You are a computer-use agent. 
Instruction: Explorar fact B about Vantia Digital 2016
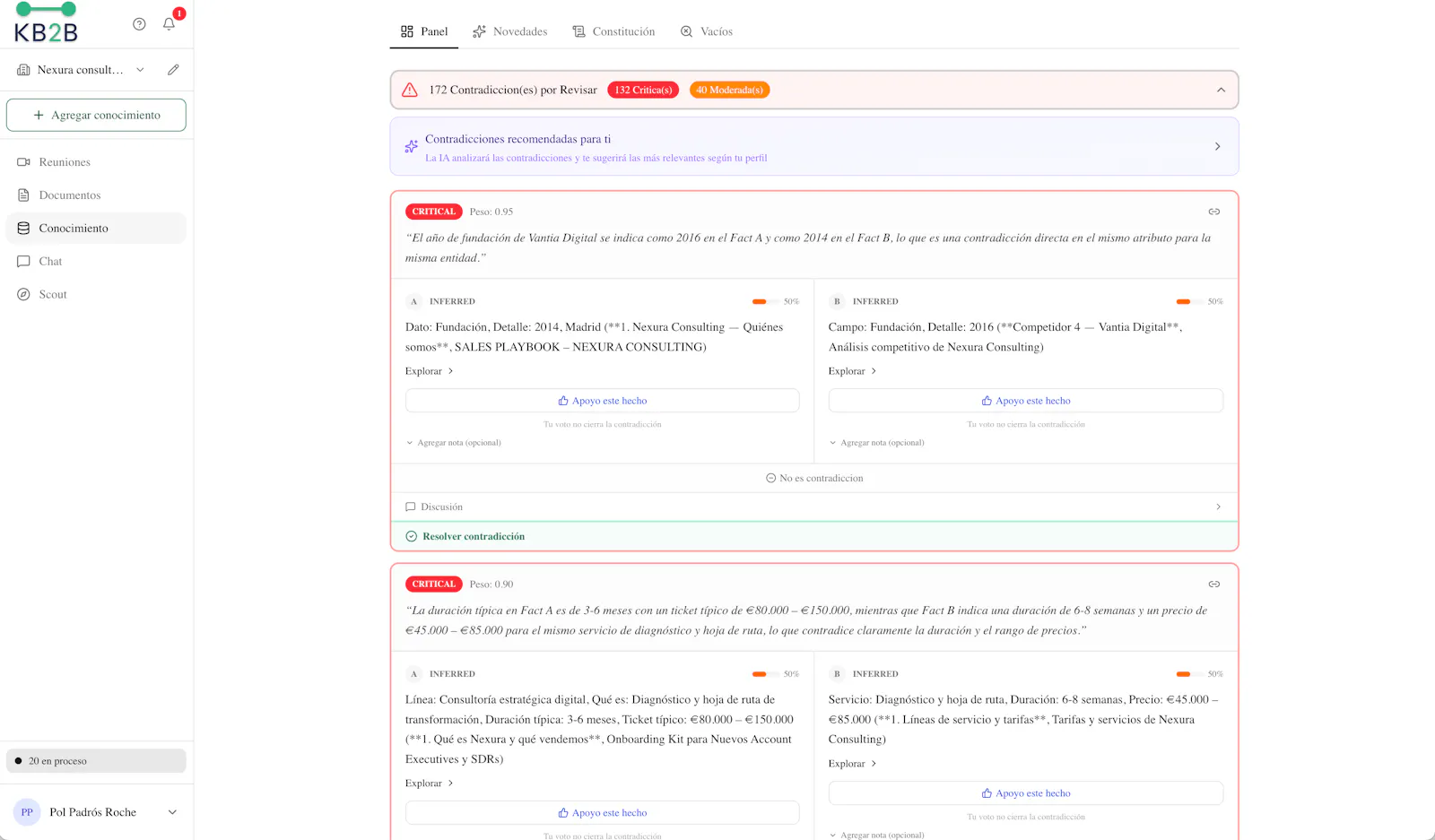(x=852, y=371)
